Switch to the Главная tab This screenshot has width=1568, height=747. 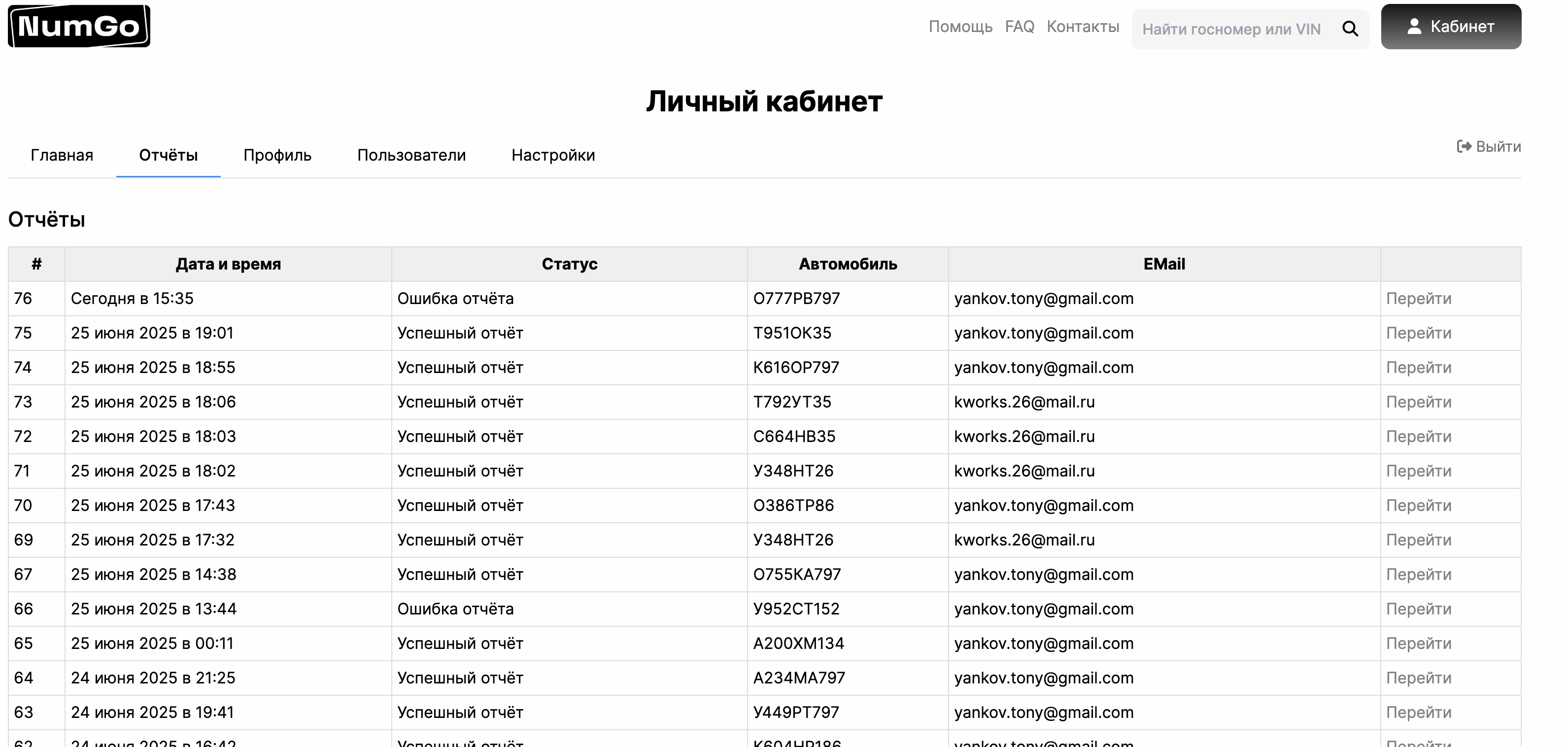pos(62,155)
